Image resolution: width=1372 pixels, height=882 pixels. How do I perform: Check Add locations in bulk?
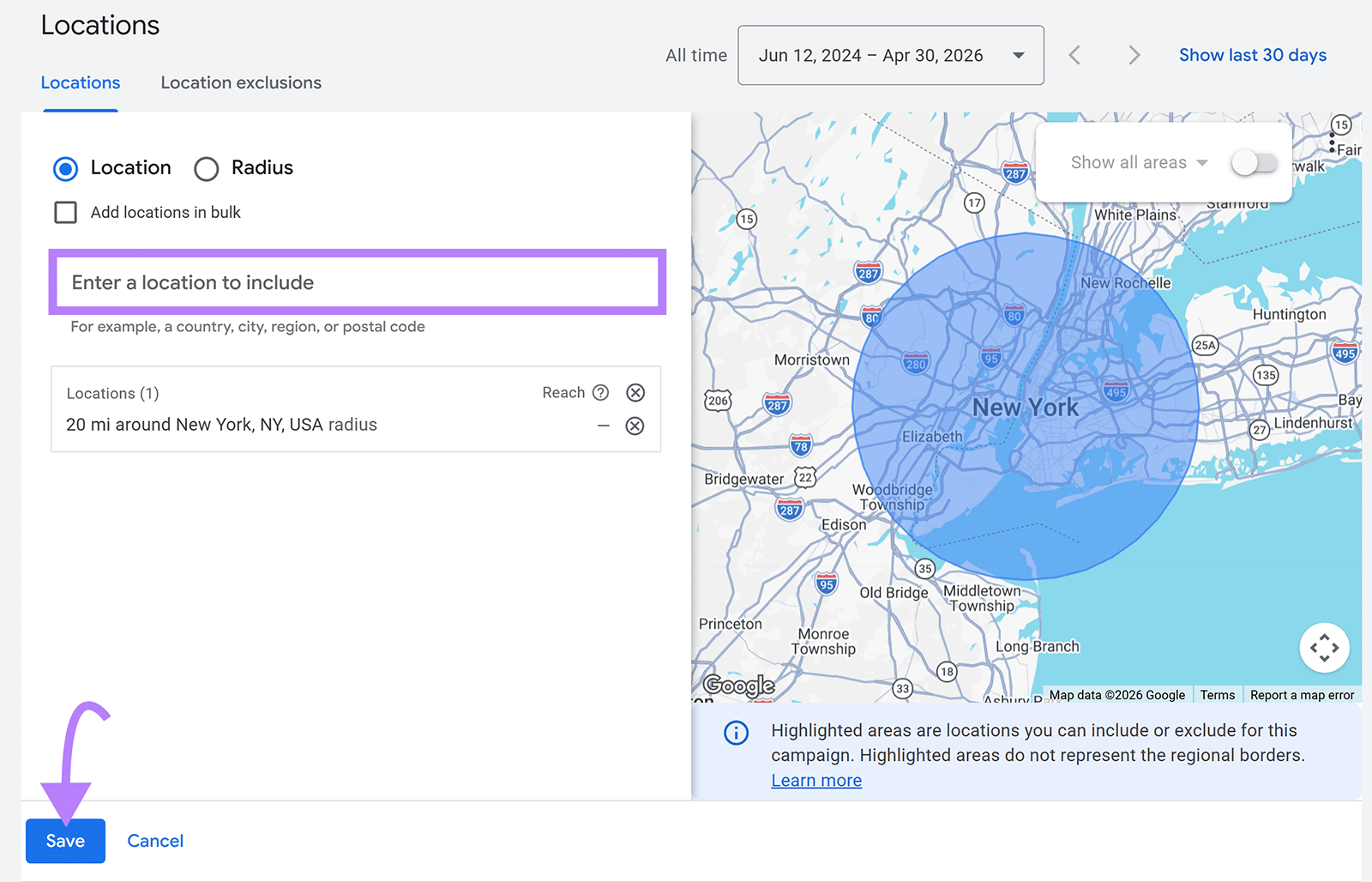click(66, 212)
